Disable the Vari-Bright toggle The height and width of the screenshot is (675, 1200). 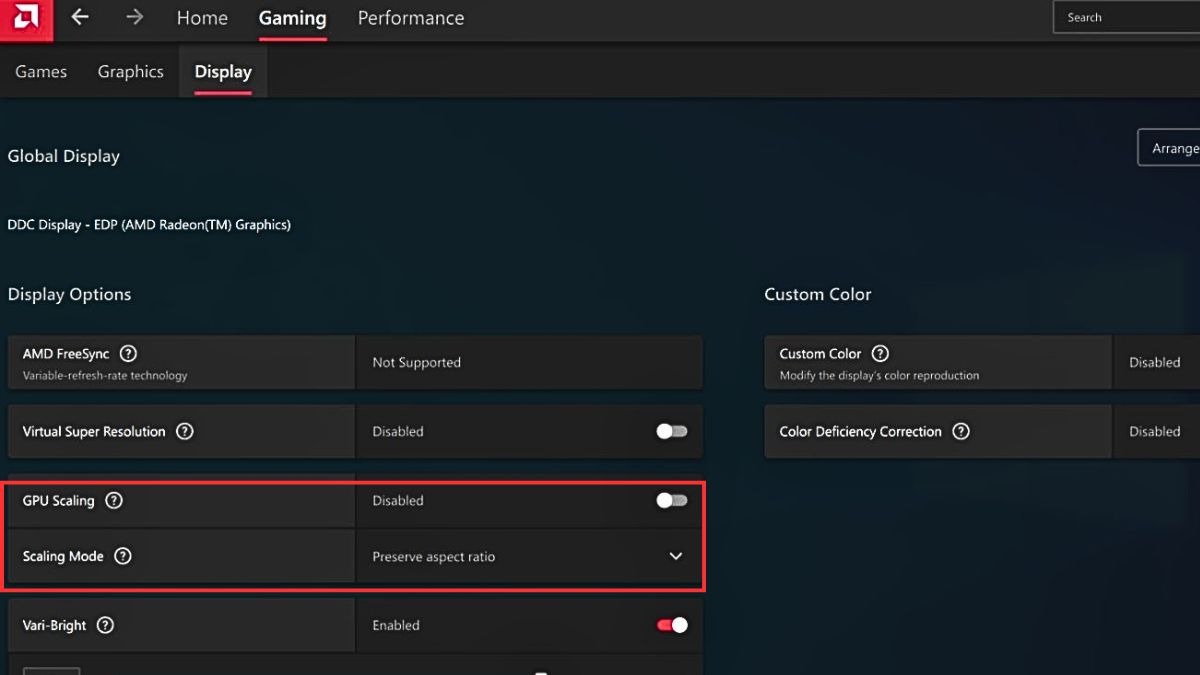pos(672,625)
